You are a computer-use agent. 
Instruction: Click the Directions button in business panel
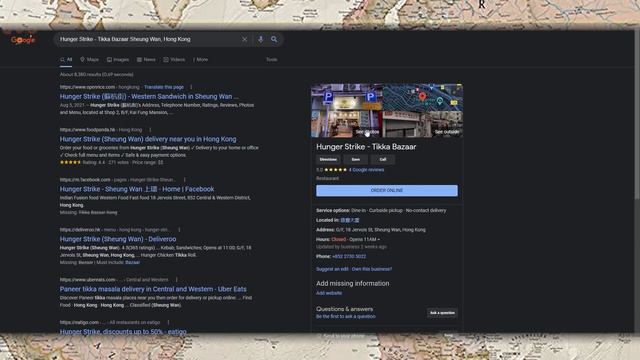[x=328, y=160]
